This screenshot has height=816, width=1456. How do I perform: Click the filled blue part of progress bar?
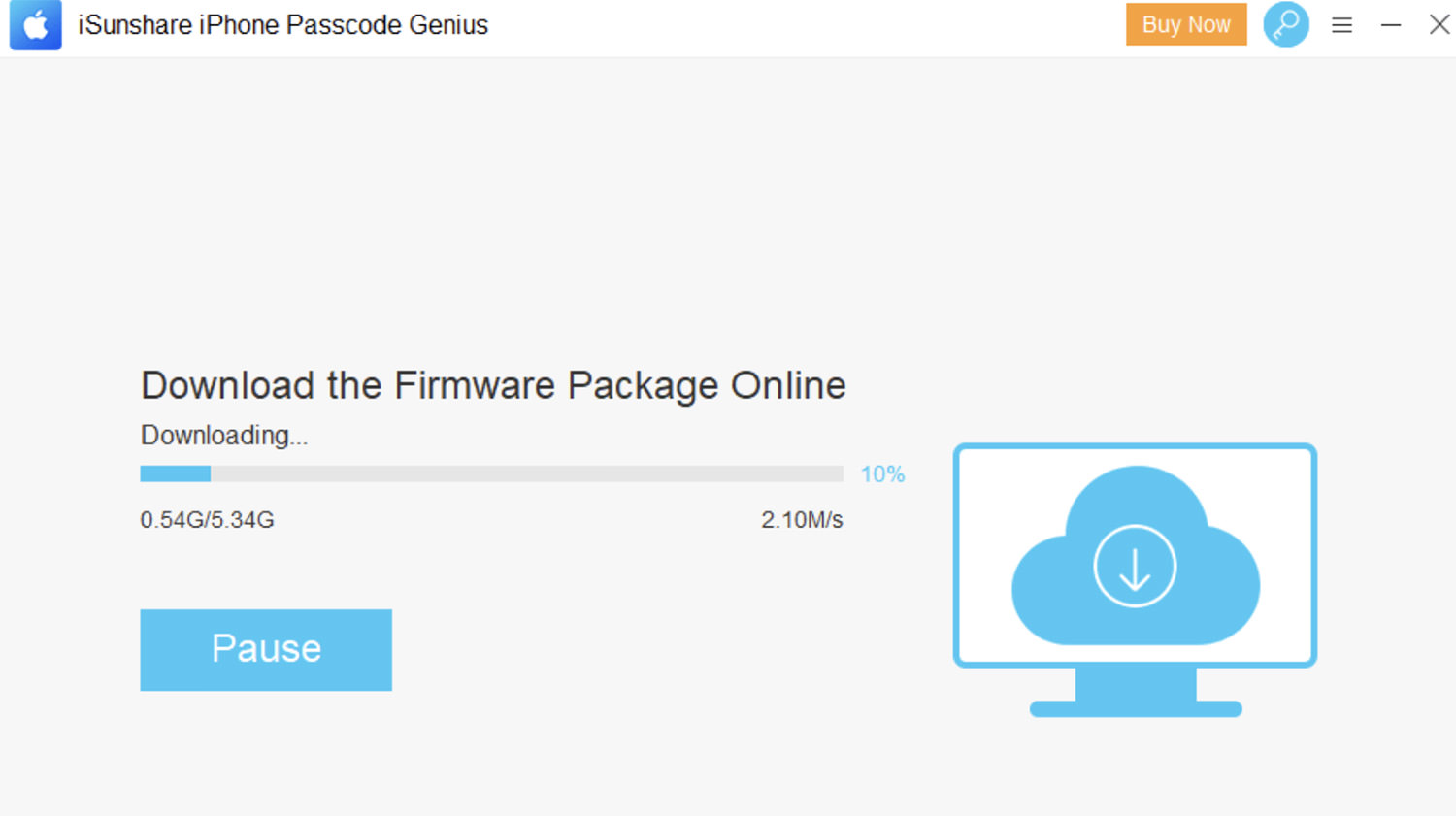pyautogui.click(x=176, y=473)
